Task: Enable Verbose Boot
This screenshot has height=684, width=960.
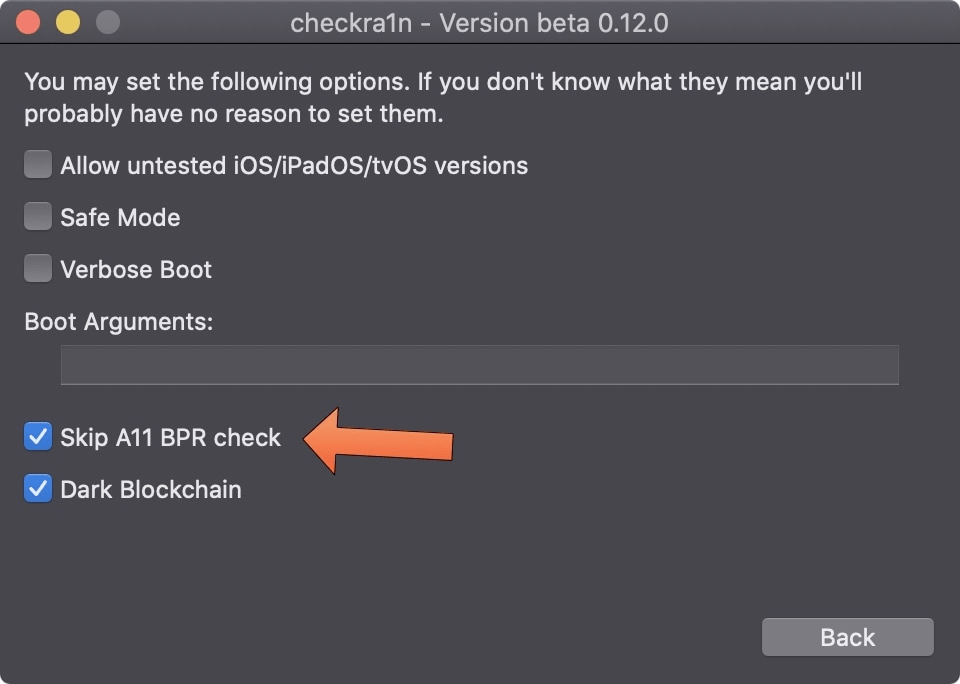Action: pos(37,268)
